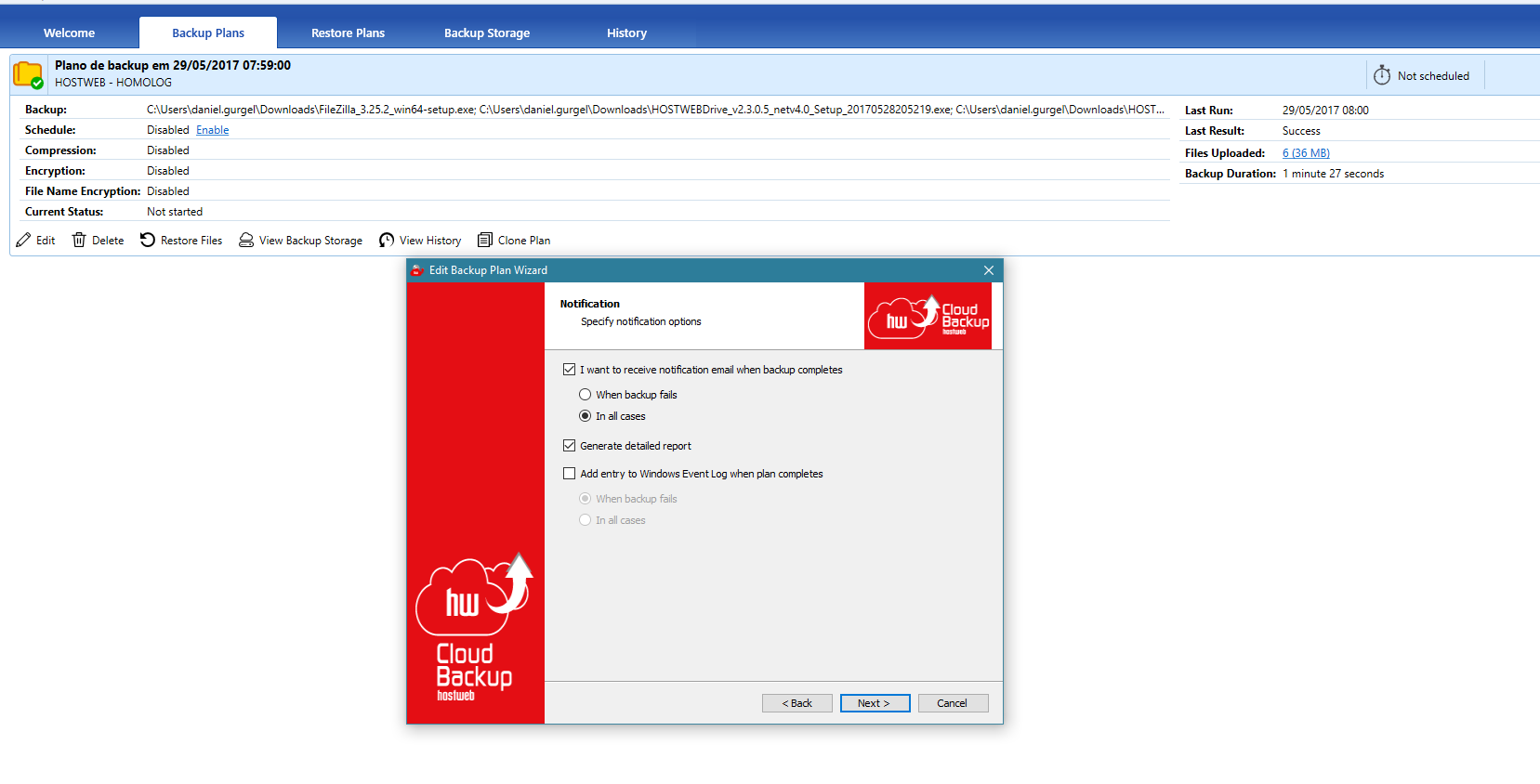Screen dimensions: 1540x784
Task: Click the Edit Backup Plan Wizard title
Action: point(488,270)
